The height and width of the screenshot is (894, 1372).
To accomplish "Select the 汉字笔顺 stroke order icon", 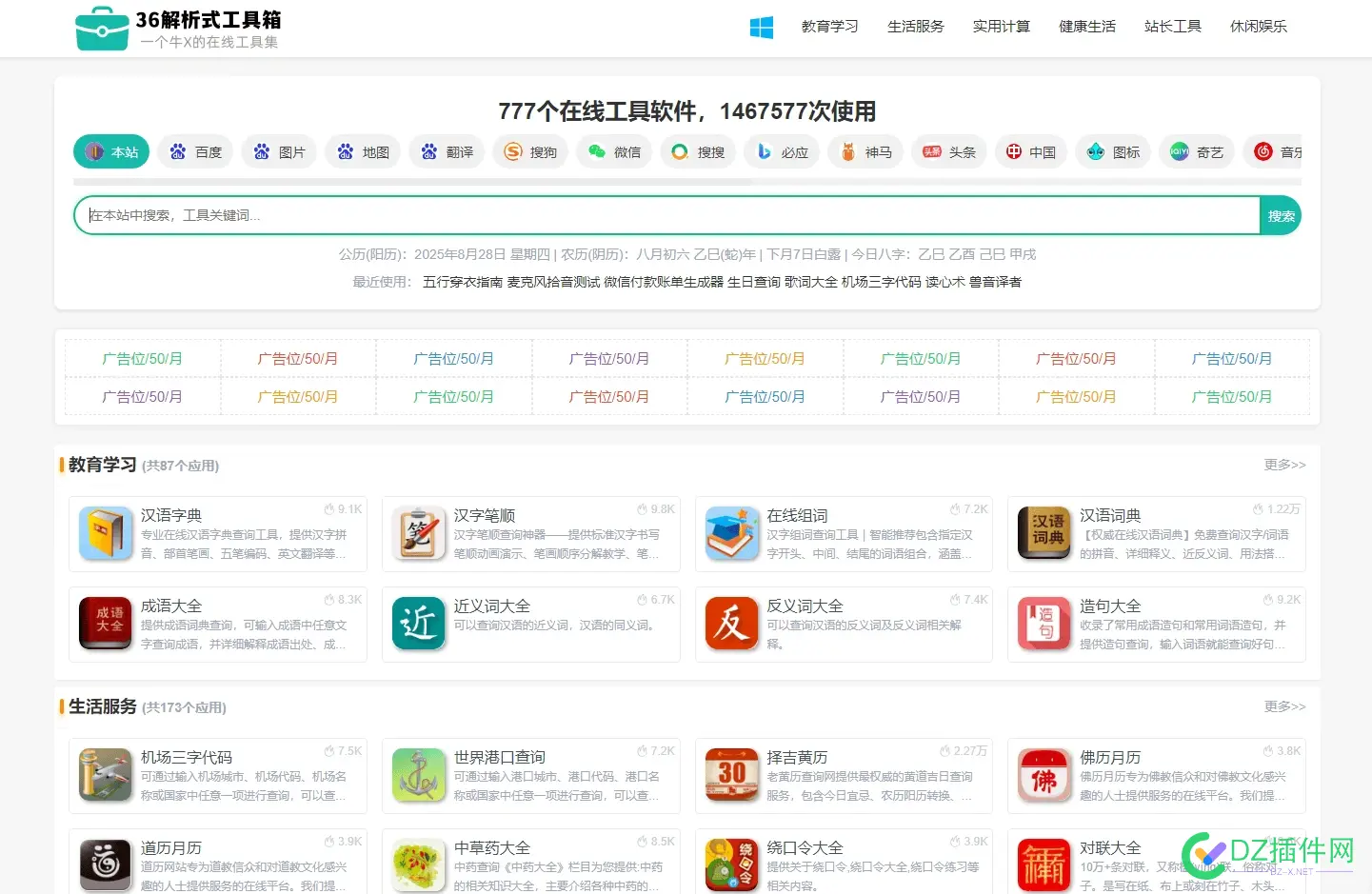I will tap(418, 534).
